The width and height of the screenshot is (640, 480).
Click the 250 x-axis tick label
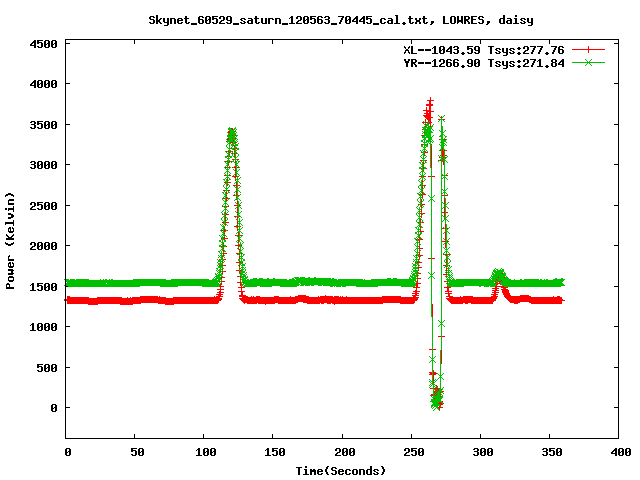tap(413, 452)
